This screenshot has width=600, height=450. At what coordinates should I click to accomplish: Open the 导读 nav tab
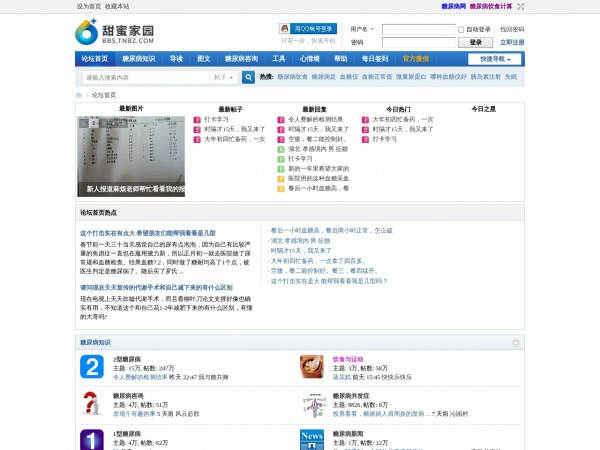click(x=176, y=59)
